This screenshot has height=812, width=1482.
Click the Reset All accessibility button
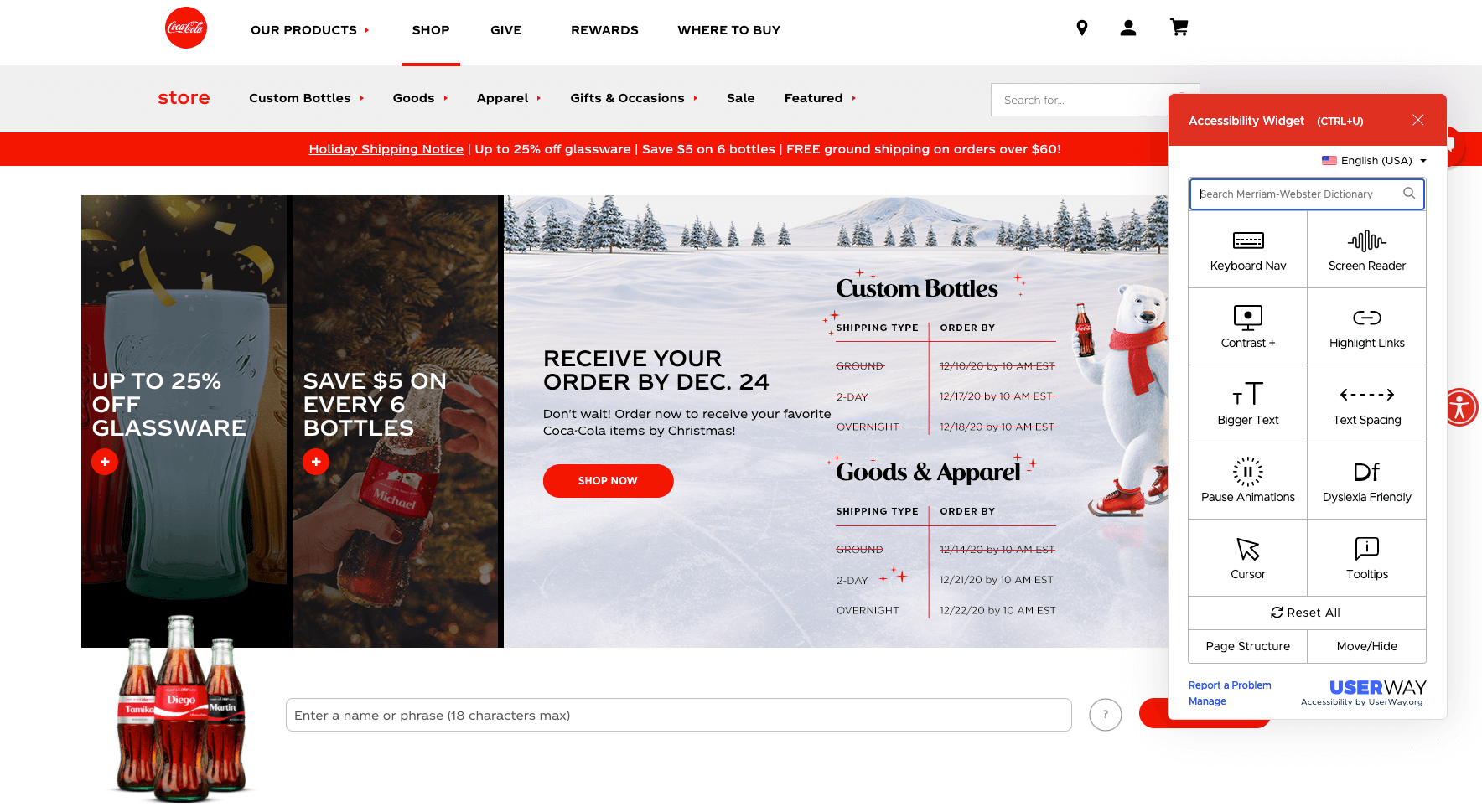tap(1307, 613)
